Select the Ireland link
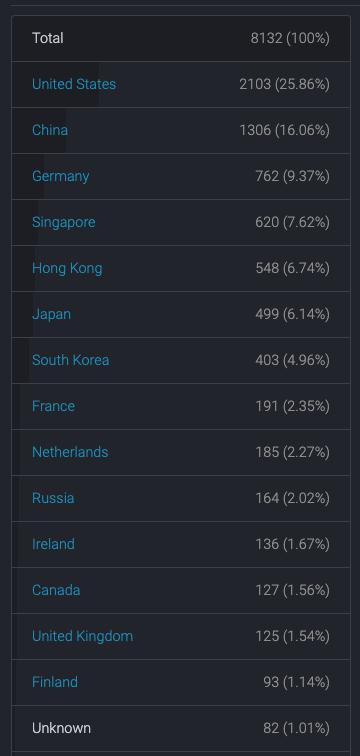 (53, 544)
